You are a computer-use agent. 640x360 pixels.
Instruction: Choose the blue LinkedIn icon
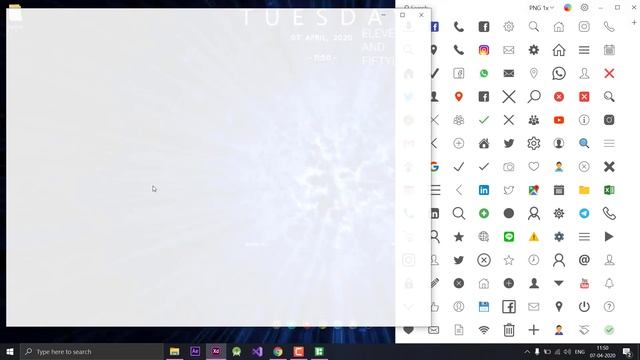484,190
